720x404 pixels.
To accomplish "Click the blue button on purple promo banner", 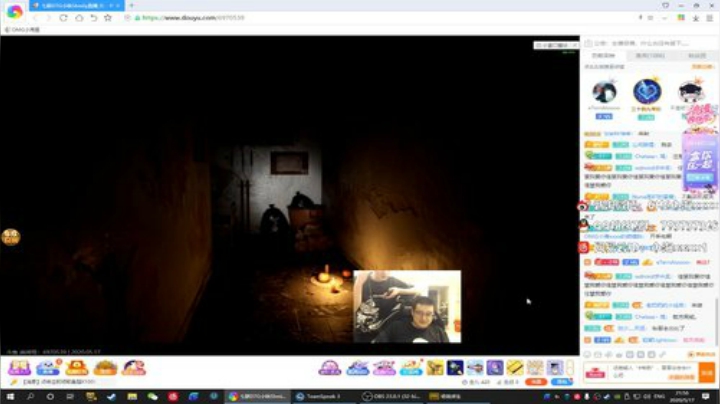I will point(700,177).
